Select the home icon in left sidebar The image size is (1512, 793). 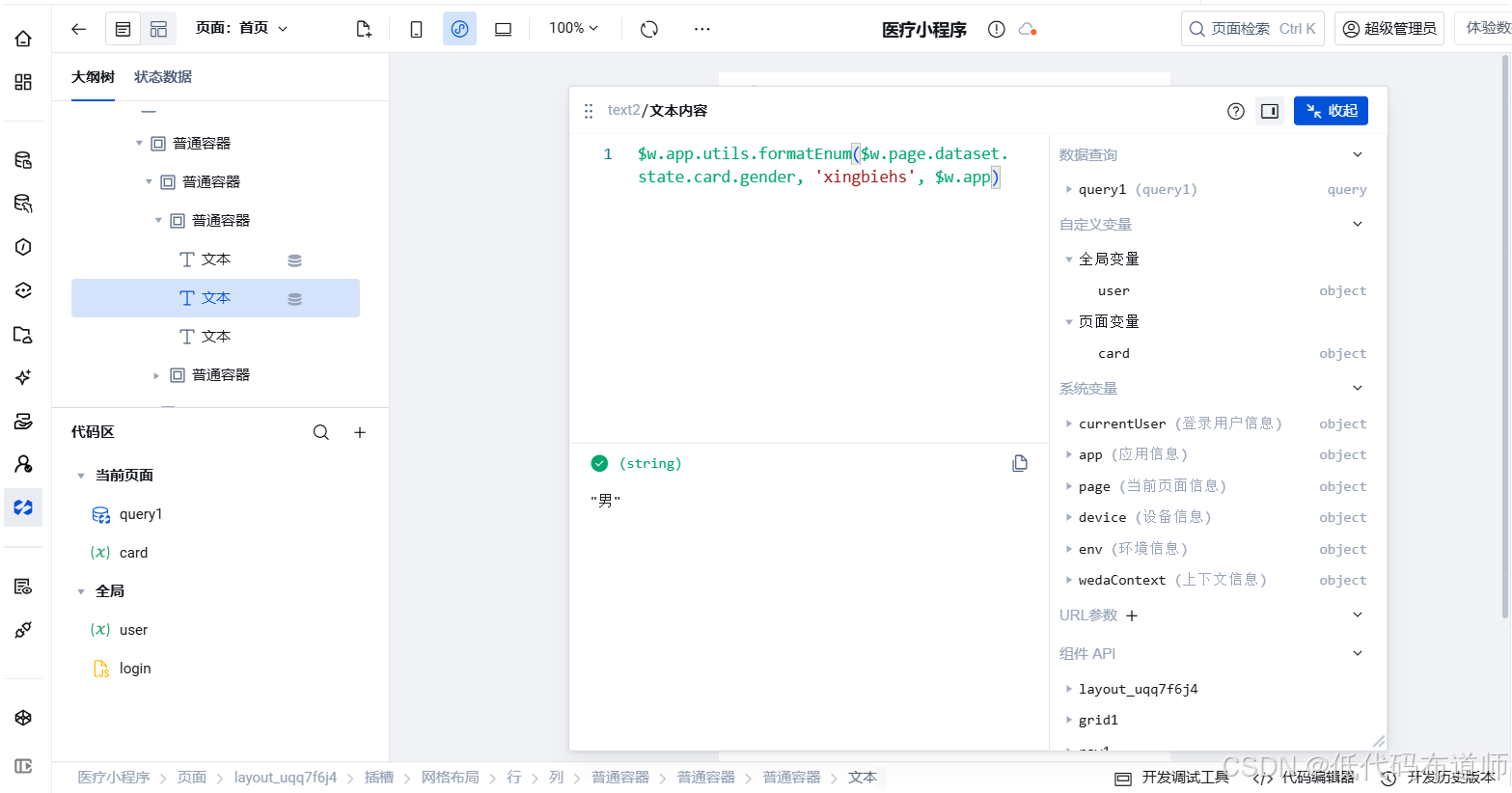[x=23, y=39]
